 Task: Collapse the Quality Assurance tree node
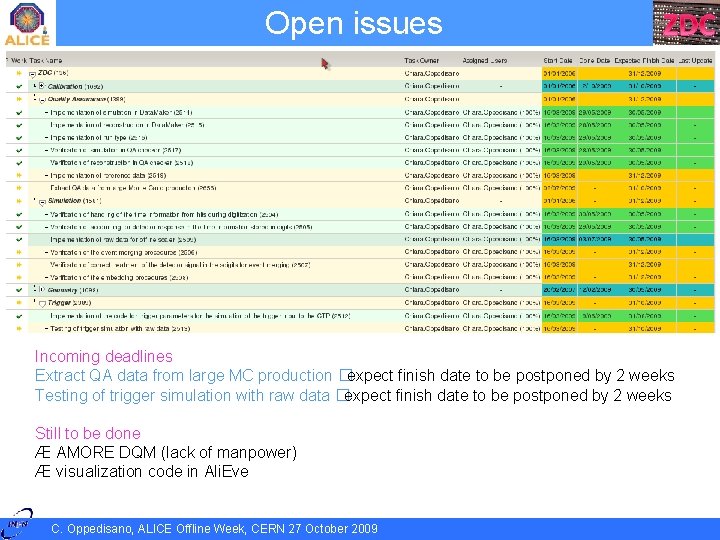pos(42,100)
